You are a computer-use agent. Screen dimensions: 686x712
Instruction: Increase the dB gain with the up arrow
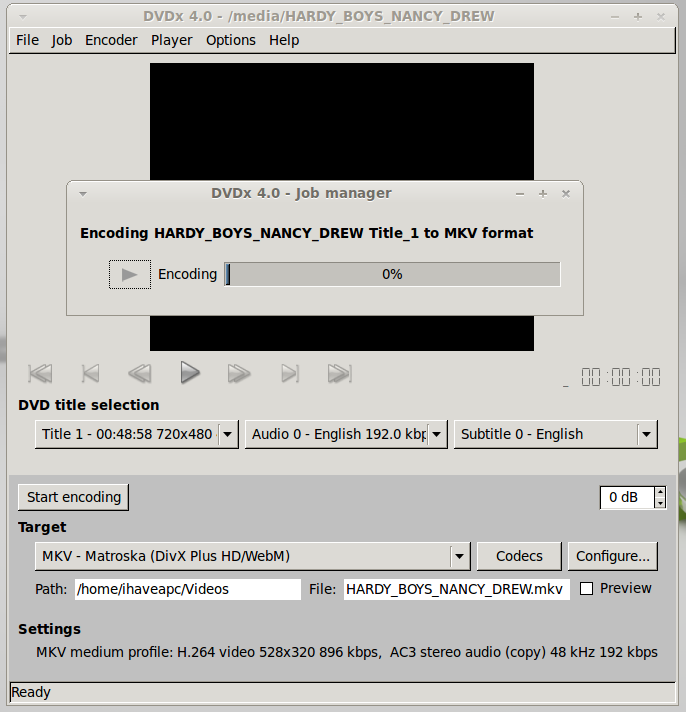(661, 492)
